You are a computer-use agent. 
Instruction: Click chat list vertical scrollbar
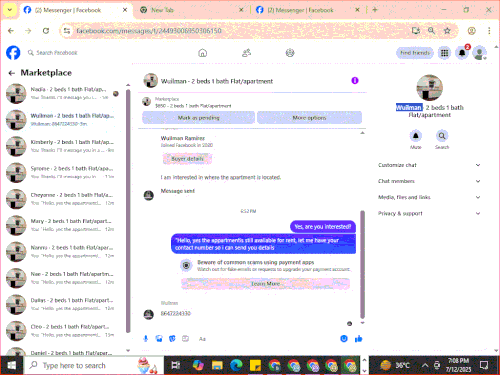click(128, 210)
